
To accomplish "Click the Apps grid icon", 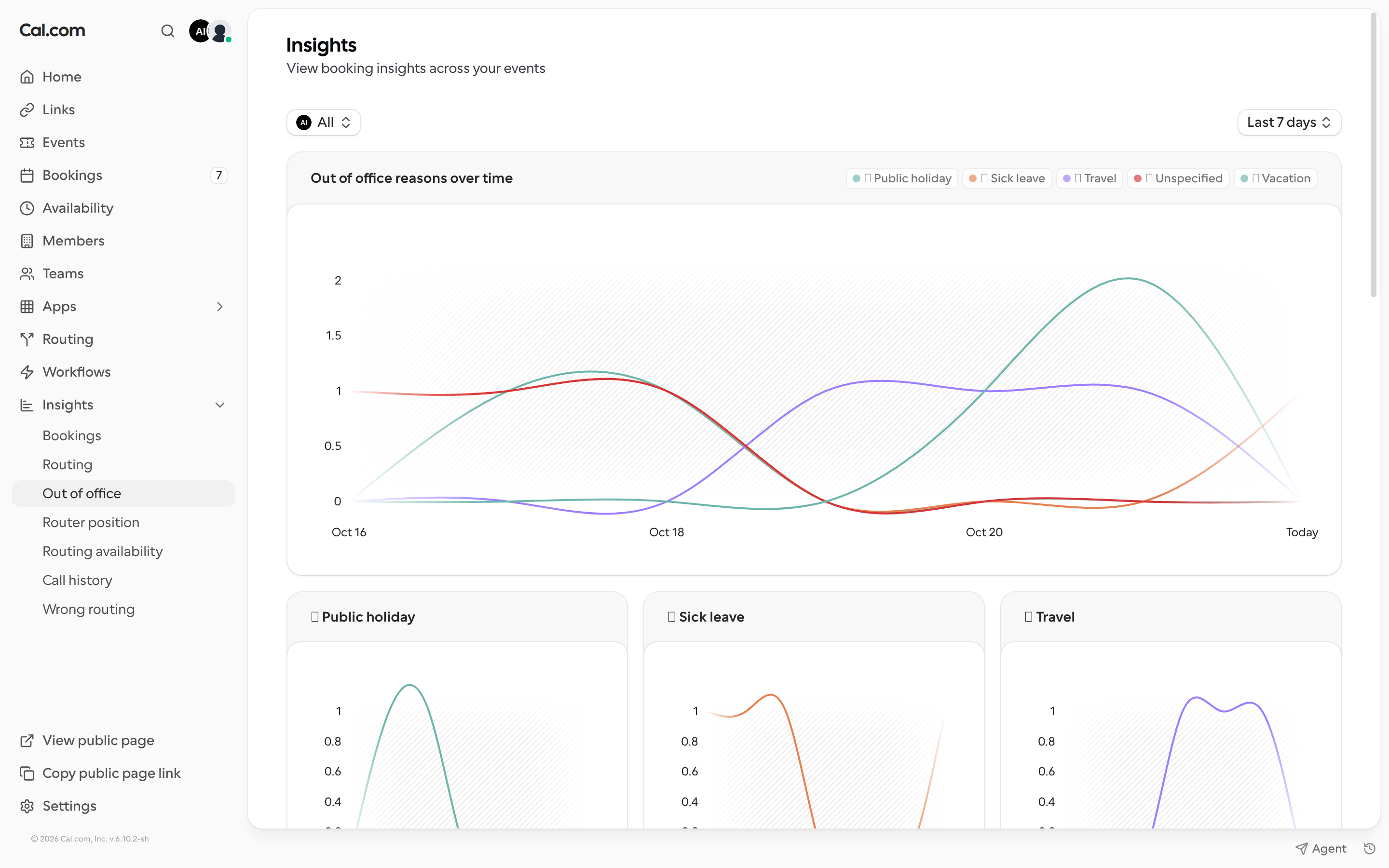I will 27,307.
